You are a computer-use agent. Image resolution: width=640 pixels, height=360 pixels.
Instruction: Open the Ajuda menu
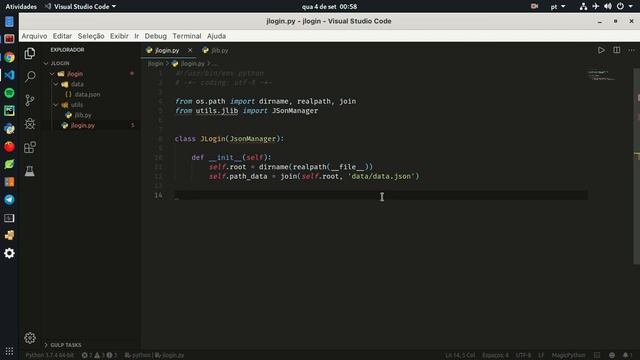[216, 36]
